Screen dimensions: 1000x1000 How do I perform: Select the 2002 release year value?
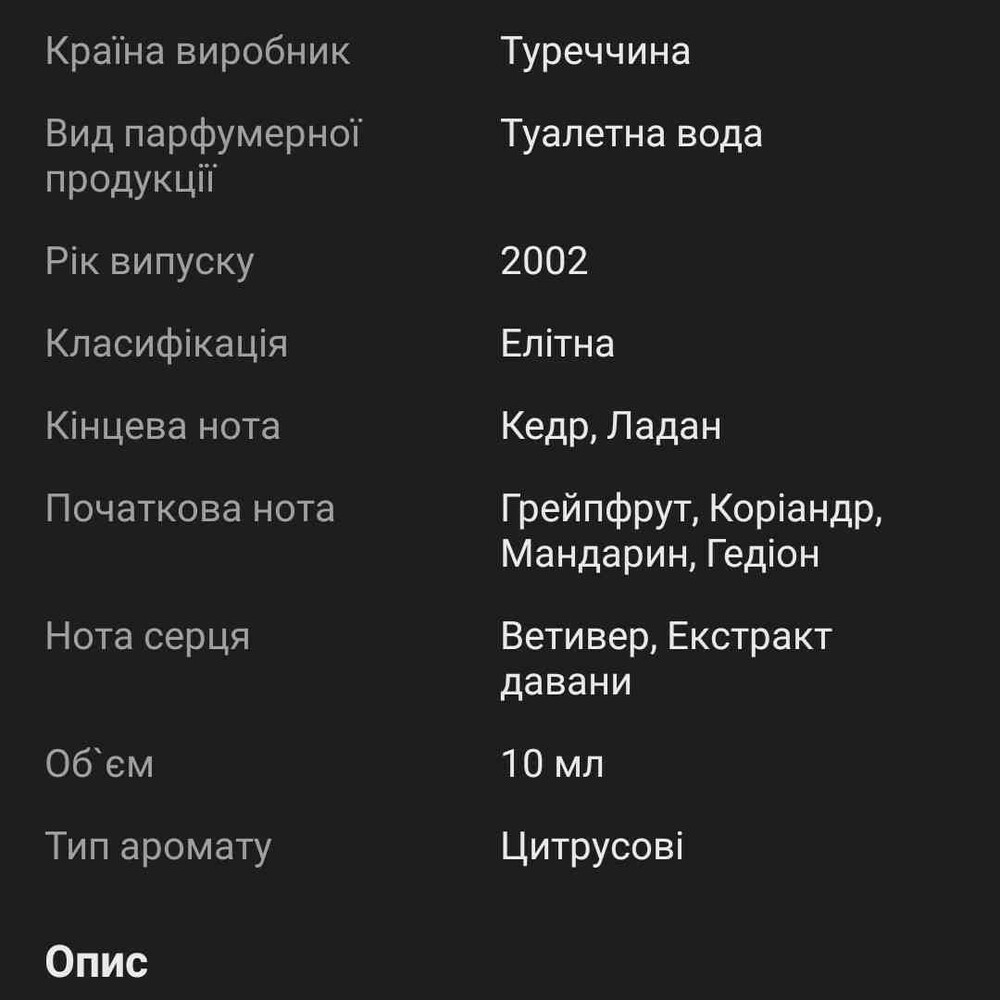pyautogui.click(x=544, y=261)
